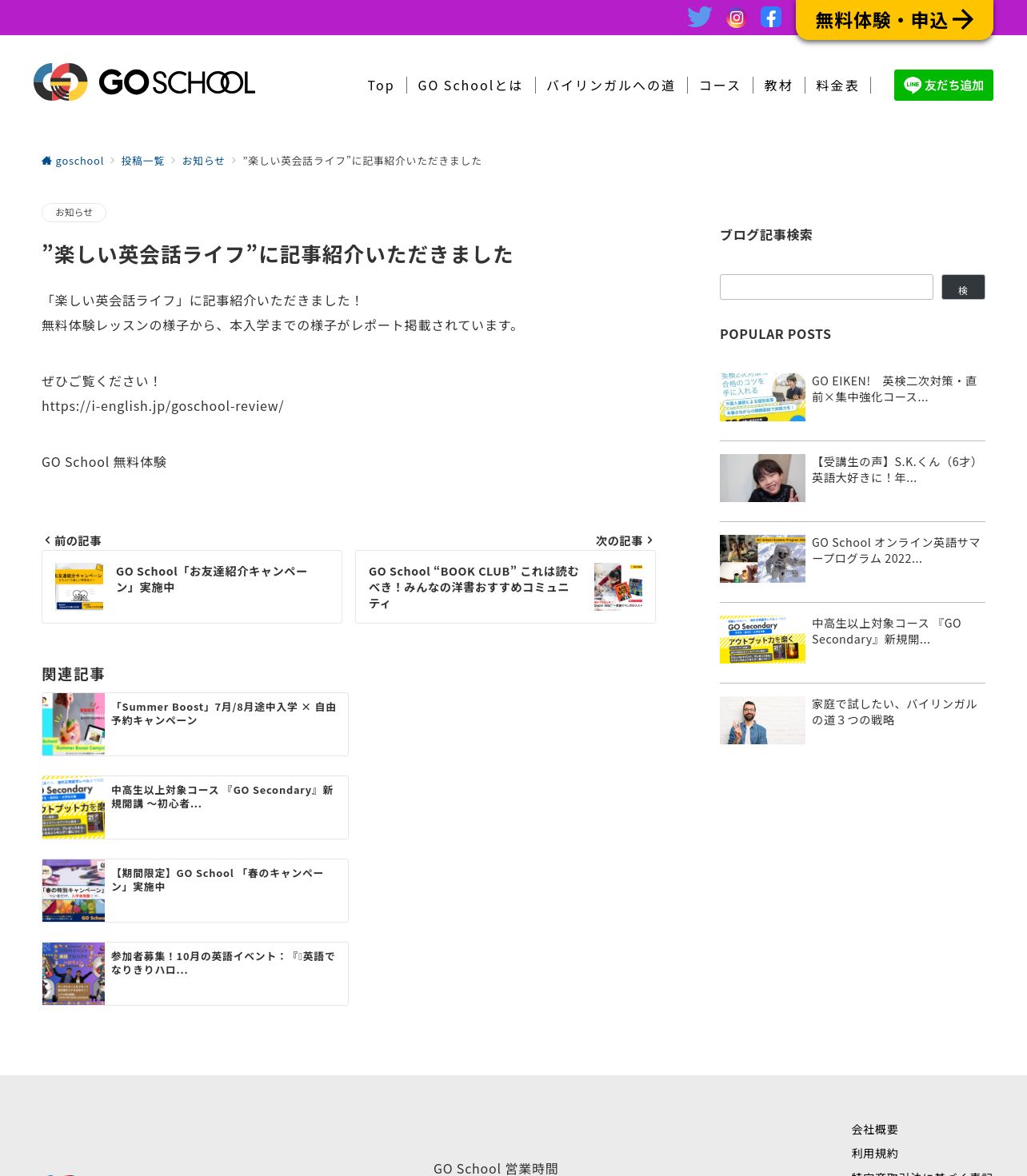Open the 投稿一覧 breadcrumb link
The image size is (1027, 1176).
click(142, 161)
